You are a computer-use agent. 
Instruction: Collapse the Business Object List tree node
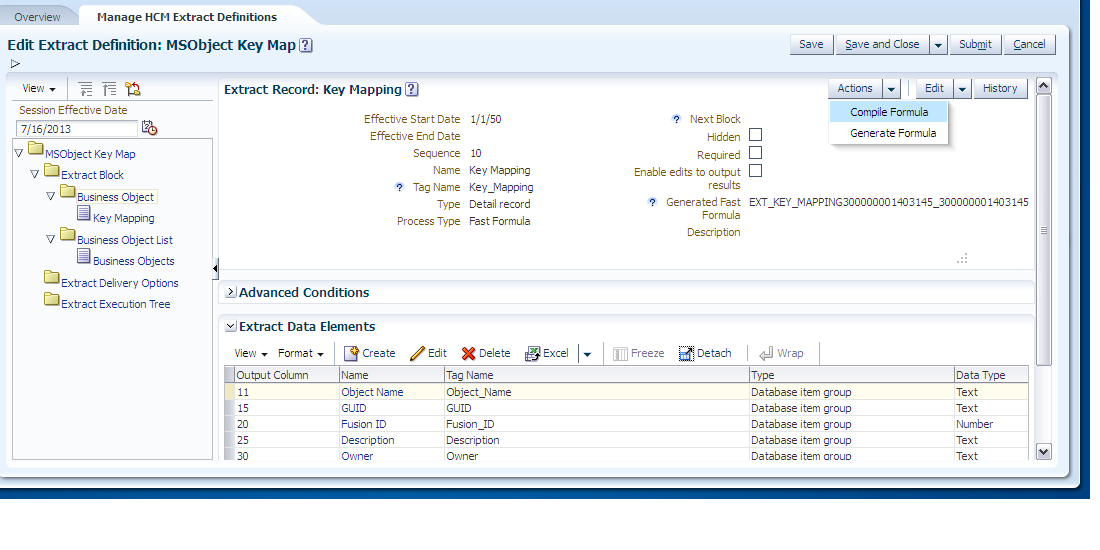pyautogui.click(x=51, y=239)
